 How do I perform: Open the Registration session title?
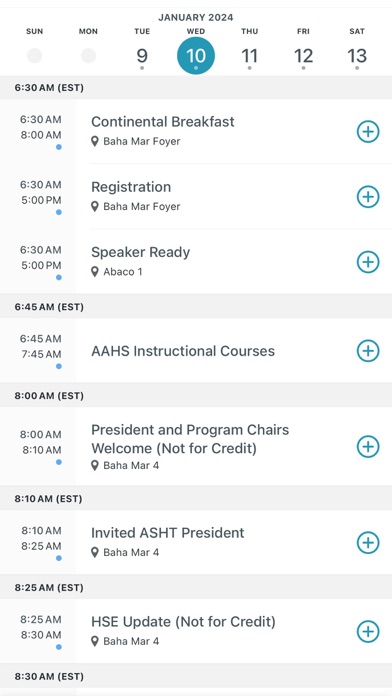(x=131, y=187)
